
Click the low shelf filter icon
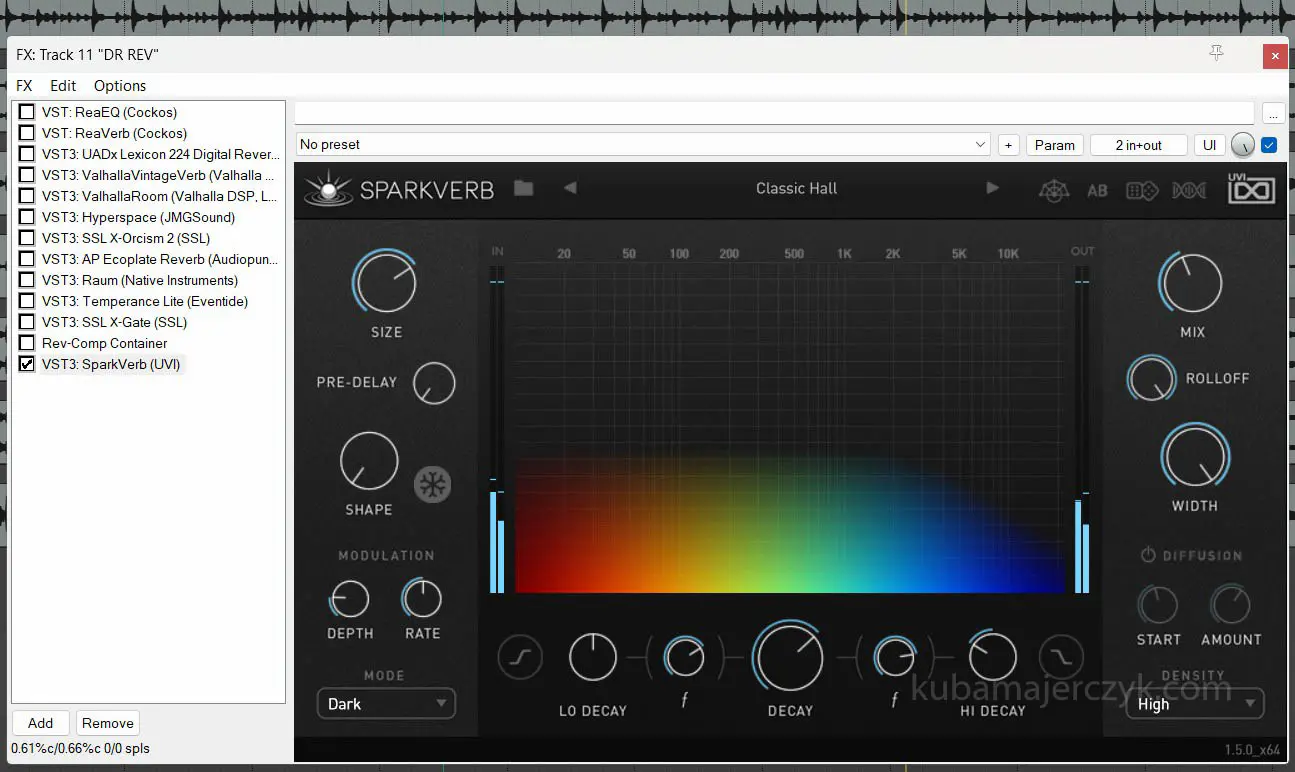coord(520,658)
